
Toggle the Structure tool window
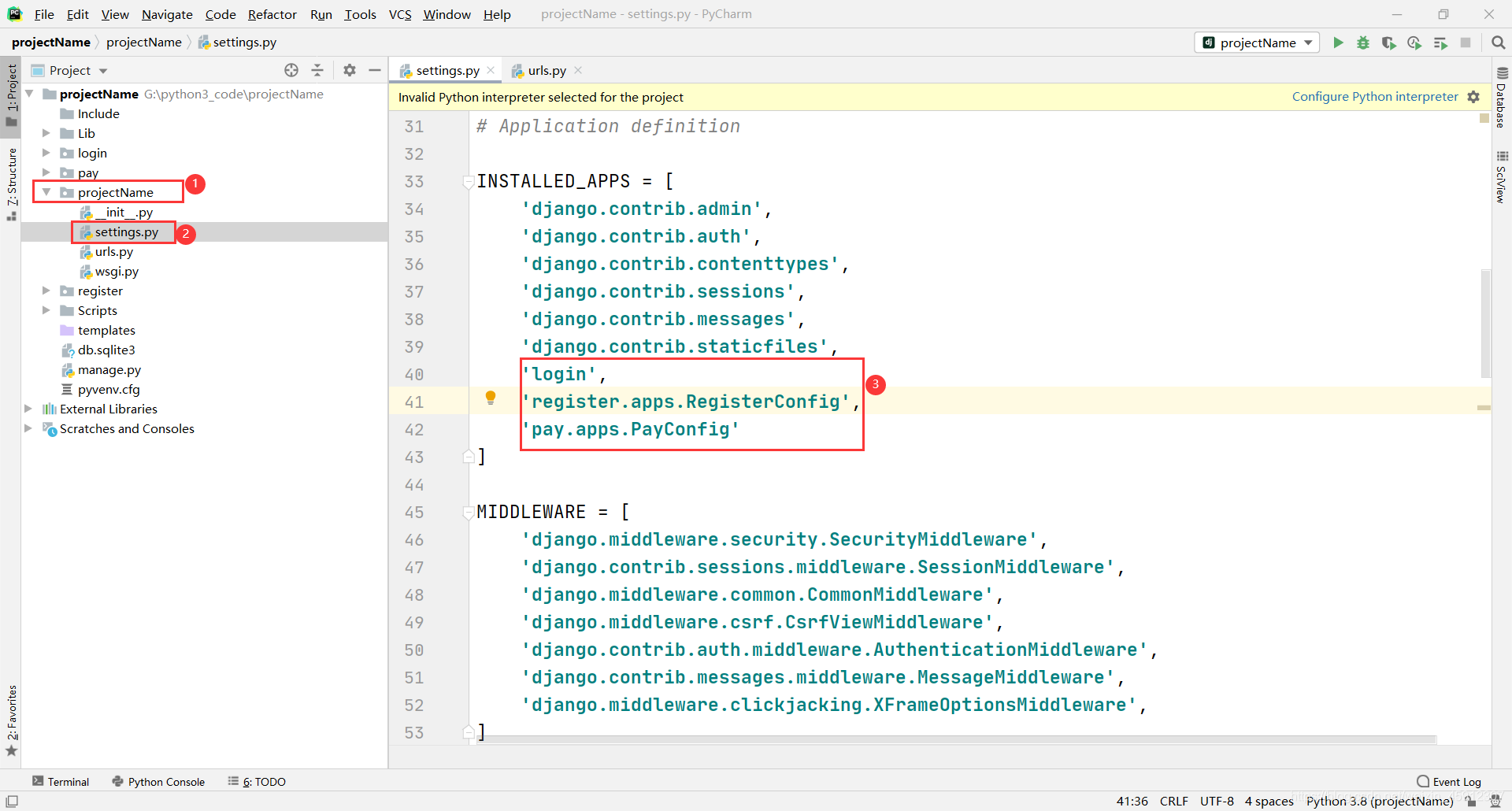coord(11,183)
